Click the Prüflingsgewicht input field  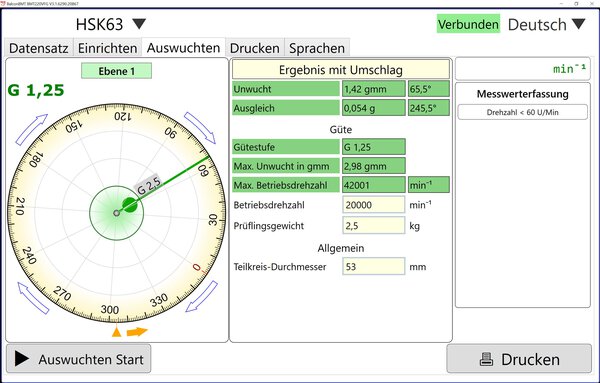click(x=373, y=225)
